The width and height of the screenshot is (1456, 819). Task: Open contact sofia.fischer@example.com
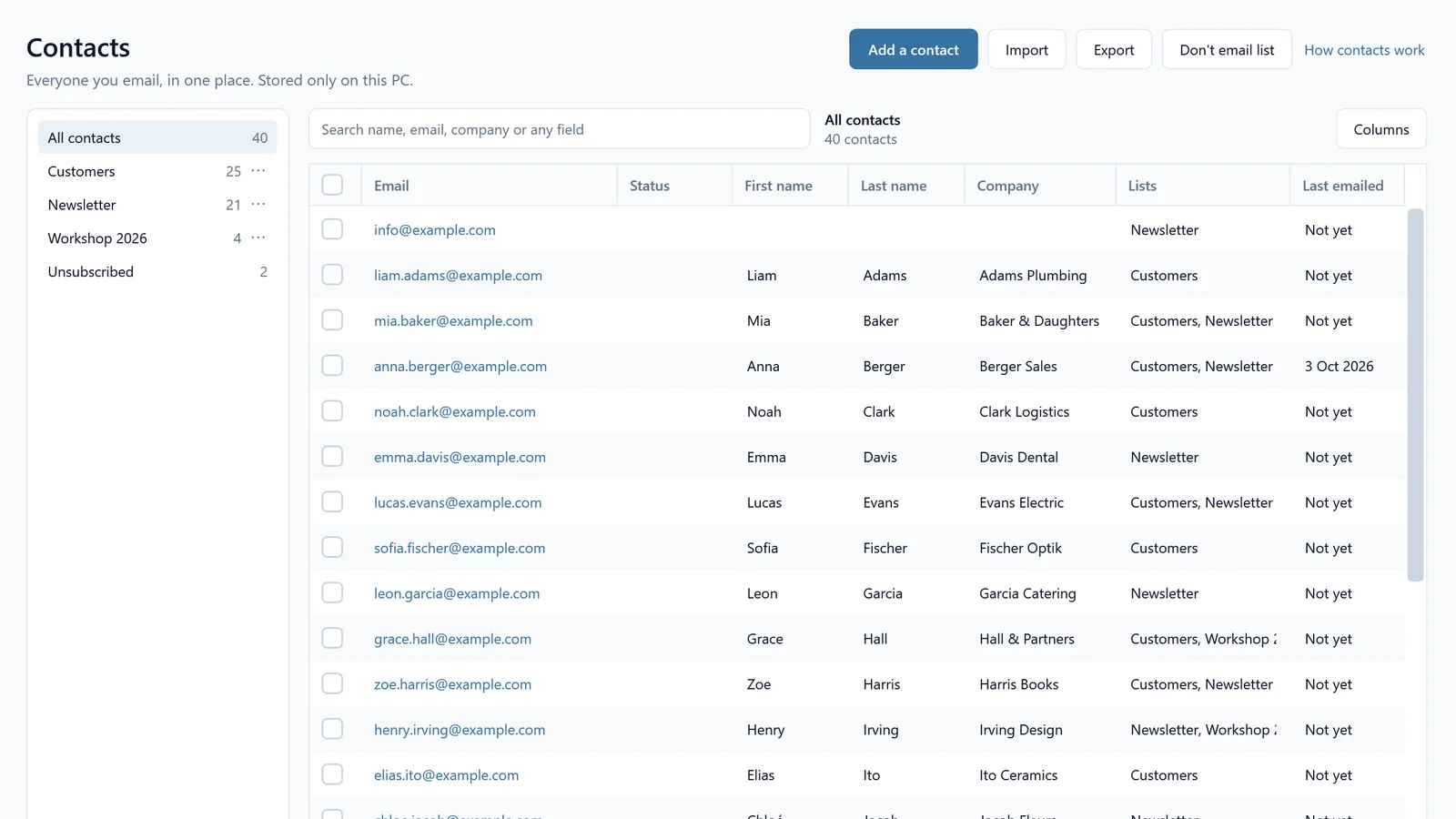[460, 548]
